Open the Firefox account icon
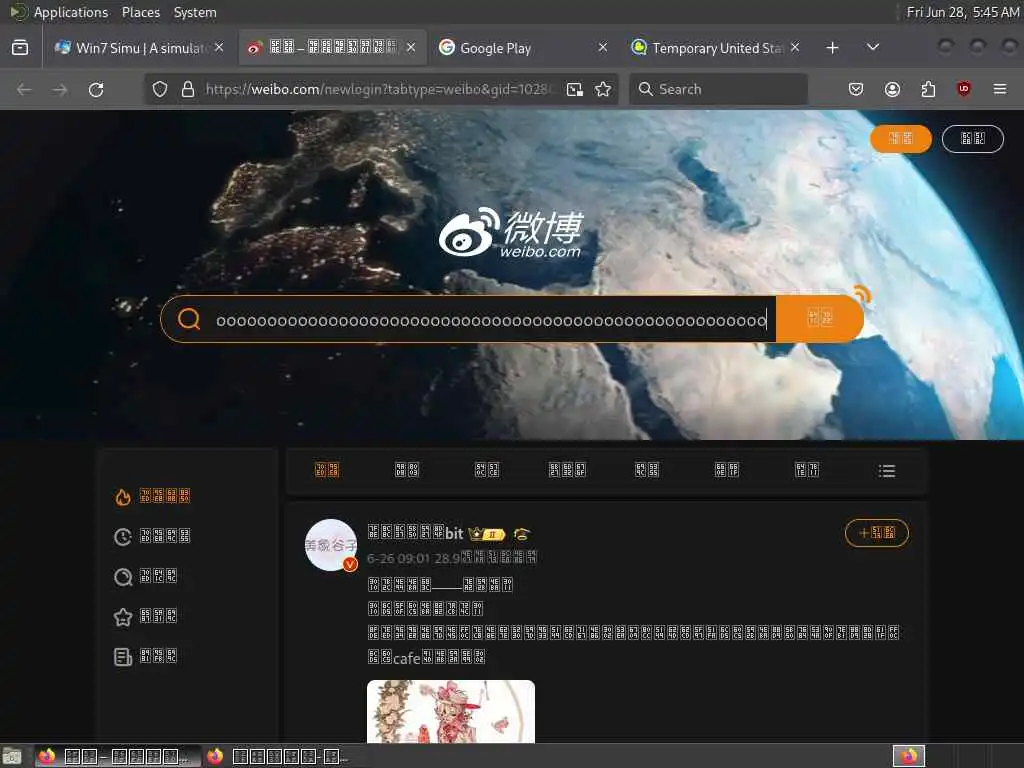Image resolution: width=1024 pixels, height=768 pixels. pos(892,89)
